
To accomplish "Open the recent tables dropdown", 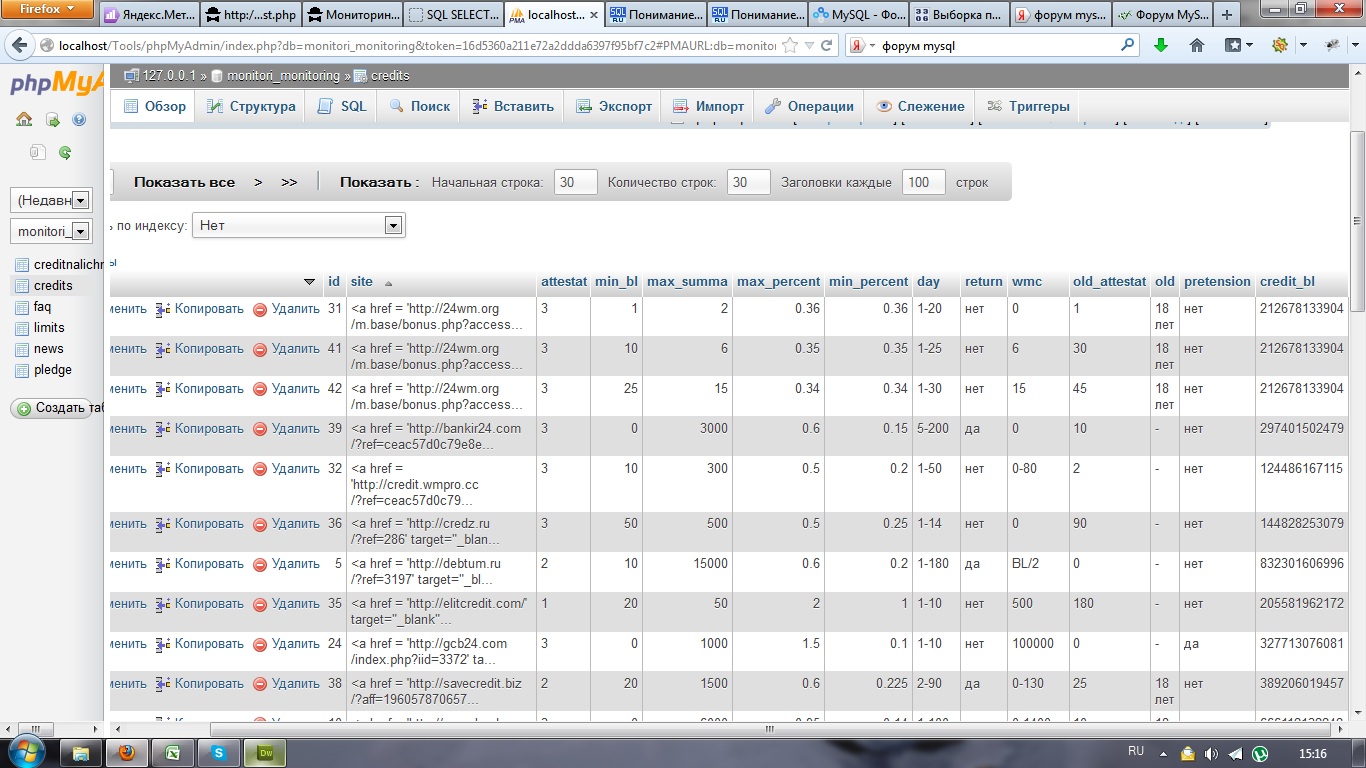I will pyautogui.click(x=81, y=200).
